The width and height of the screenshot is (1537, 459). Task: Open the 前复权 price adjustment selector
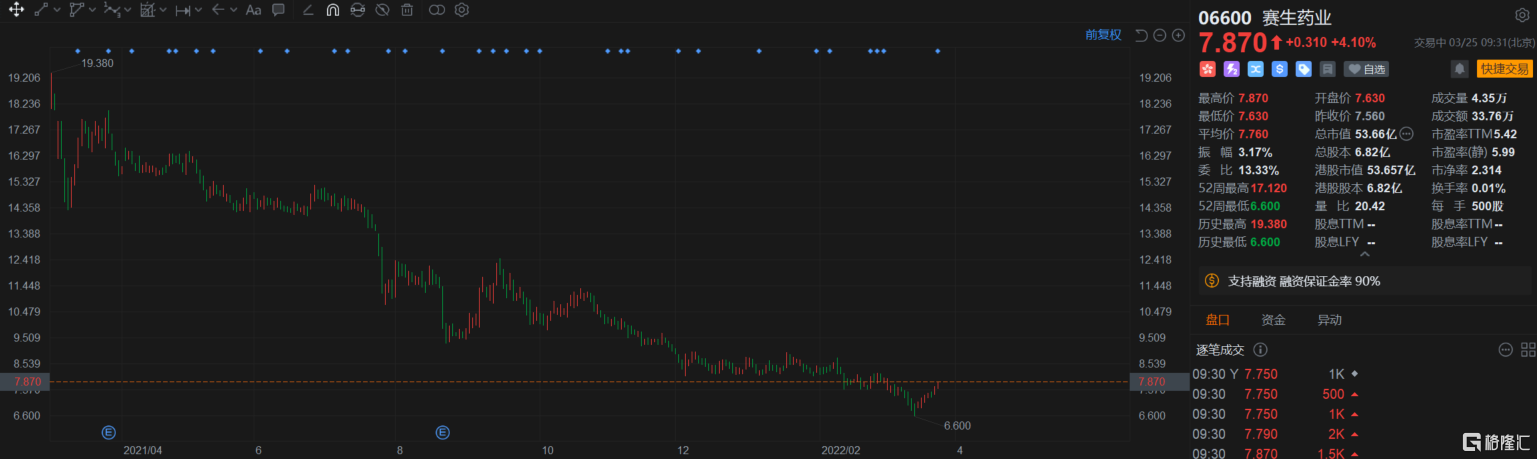pos(1103,35)
